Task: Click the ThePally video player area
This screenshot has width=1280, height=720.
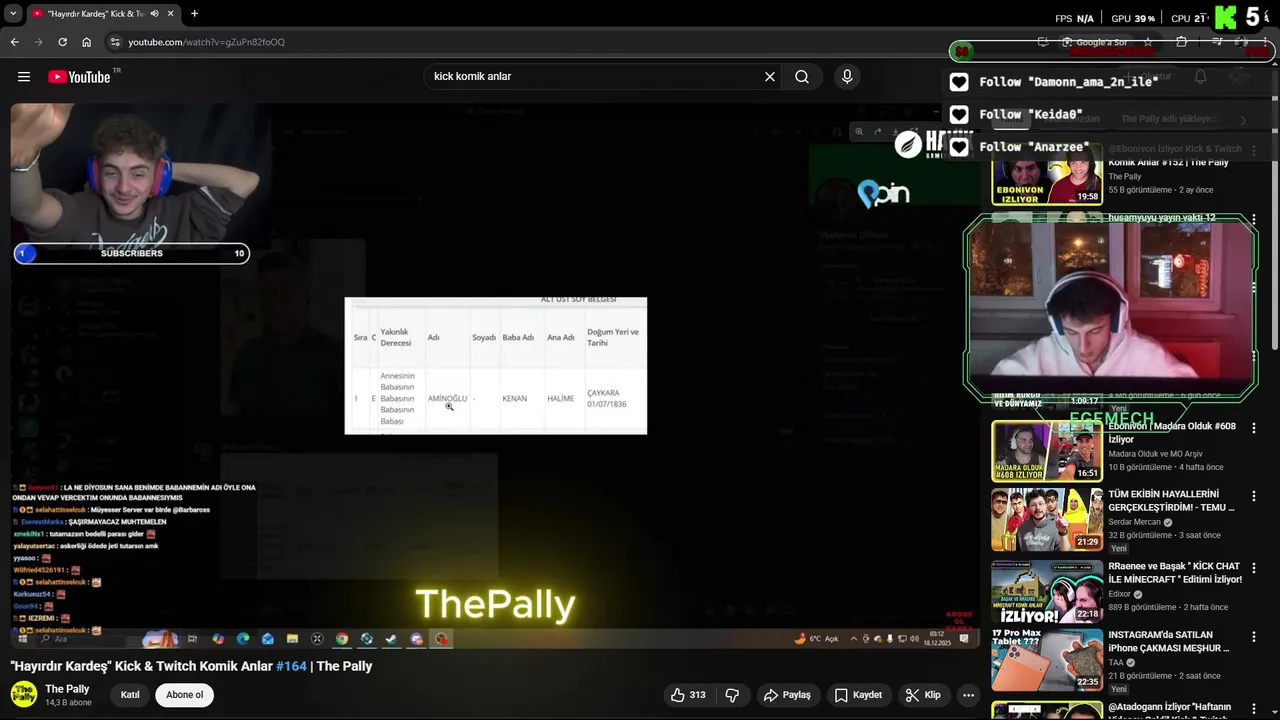Action: 496,375
